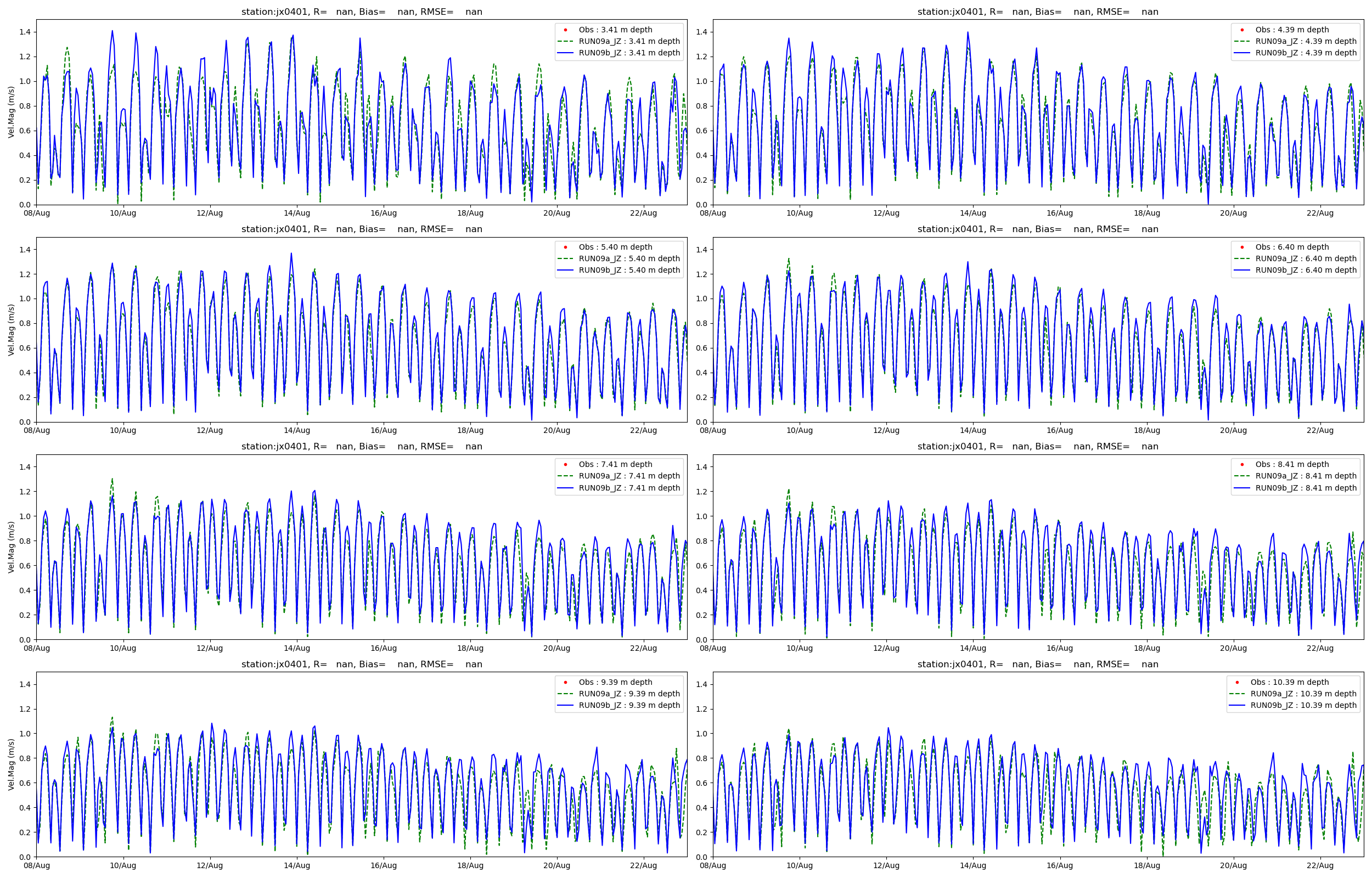Click green dashed RUN09a_JZ 4.39 m legend line

[1241, 41]
